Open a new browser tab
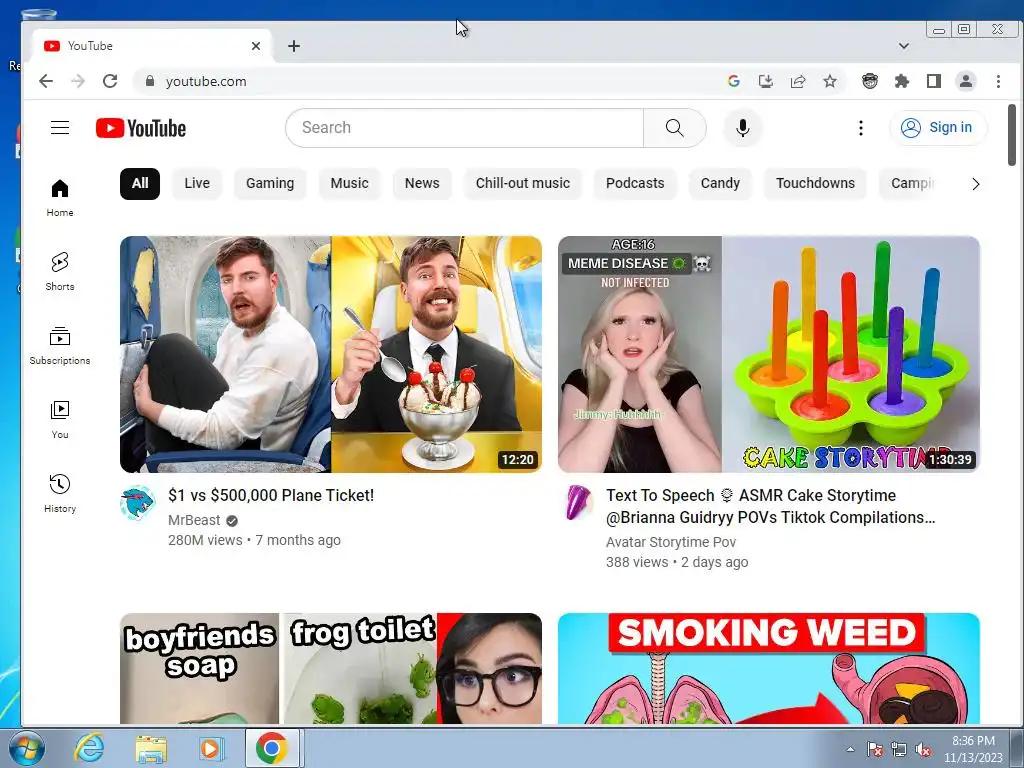The height and width of the screenshot is (768, 1024). (x=294, y=46)
